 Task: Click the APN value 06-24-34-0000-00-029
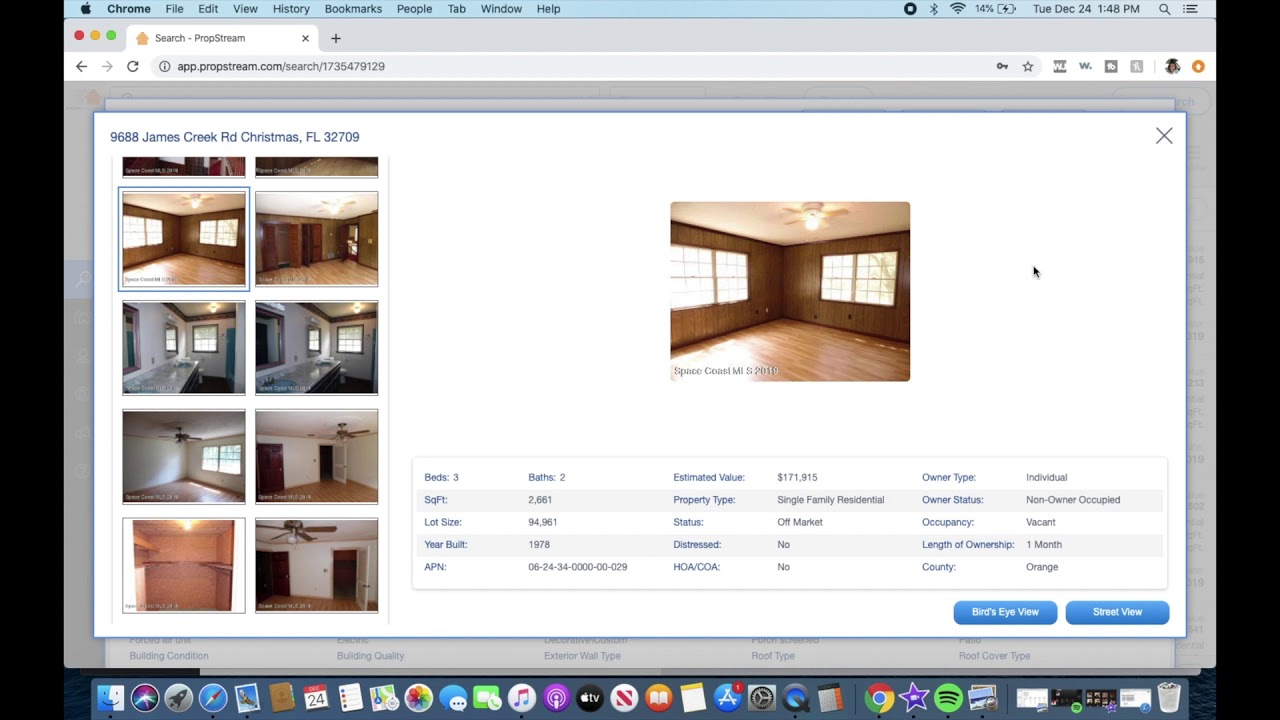(578, 567)
